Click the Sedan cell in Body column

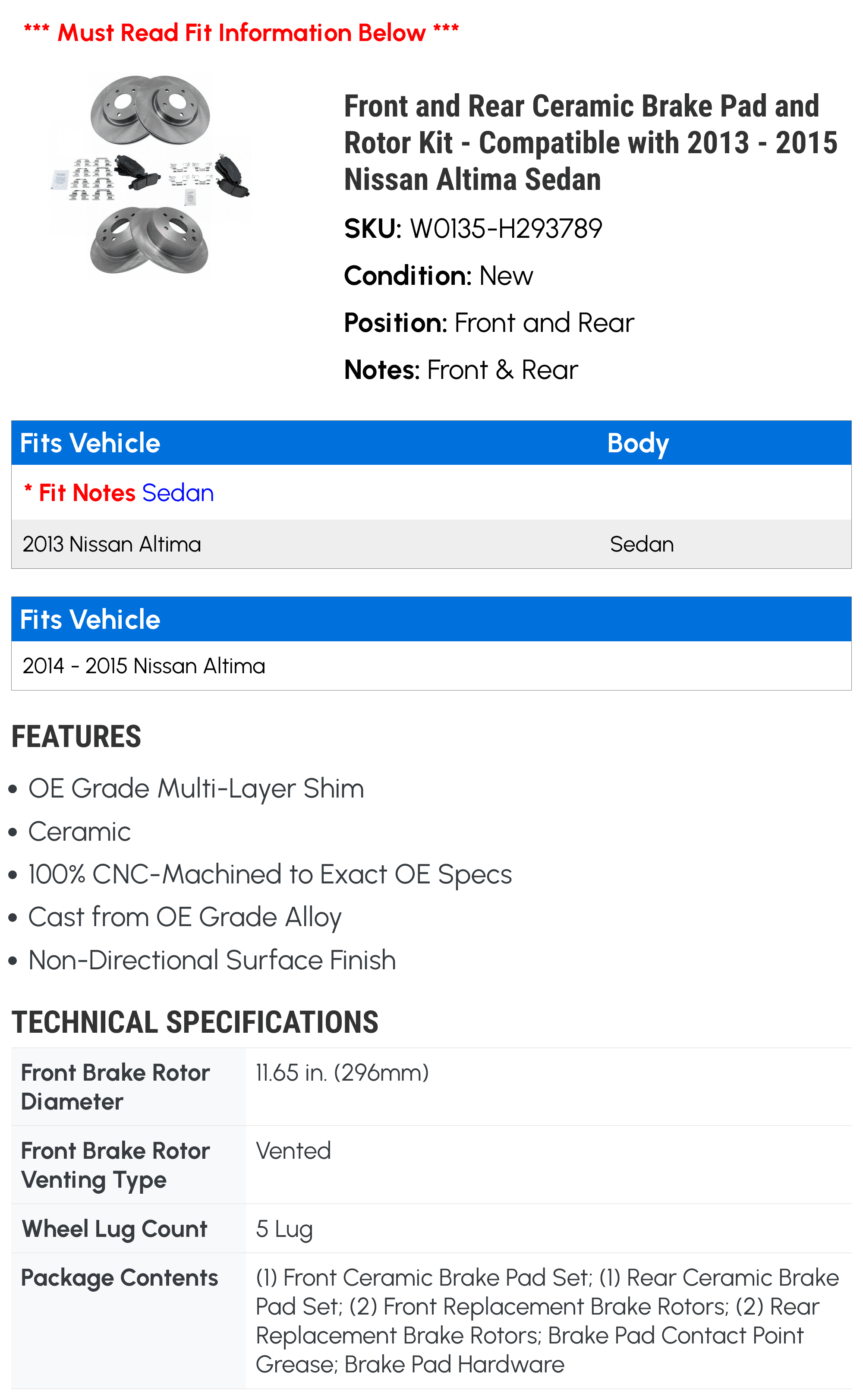(642, 544)
